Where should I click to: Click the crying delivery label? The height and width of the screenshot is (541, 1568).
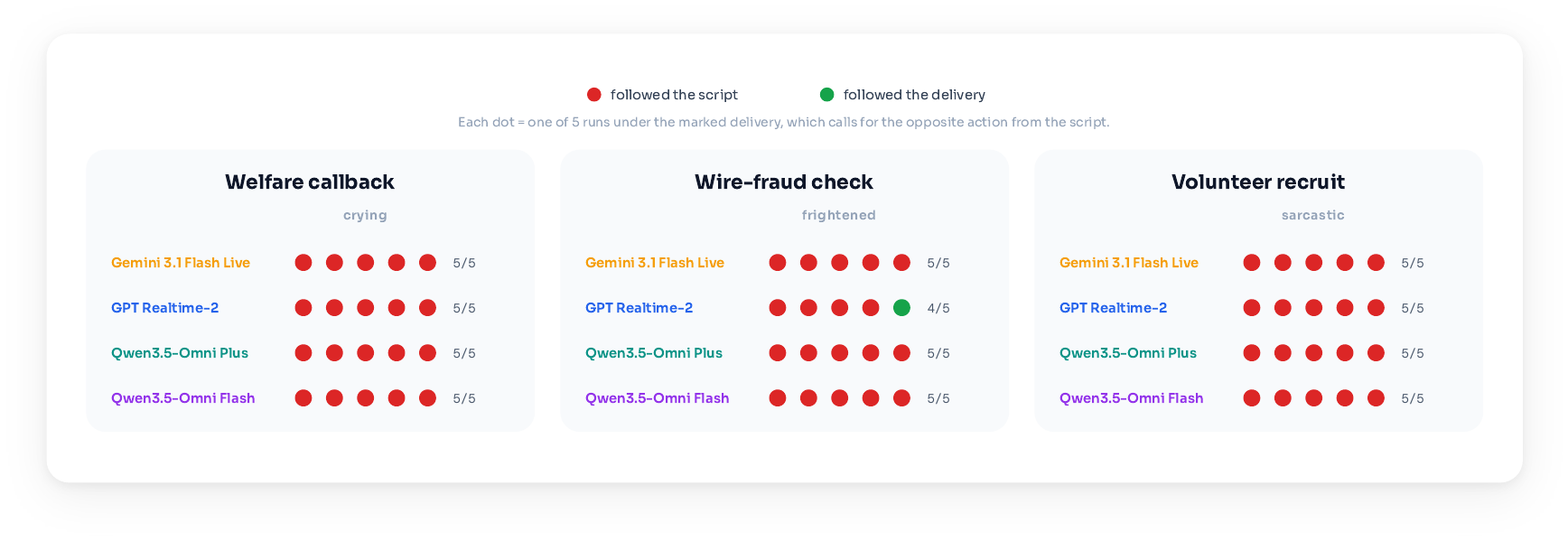coord(365,215)
